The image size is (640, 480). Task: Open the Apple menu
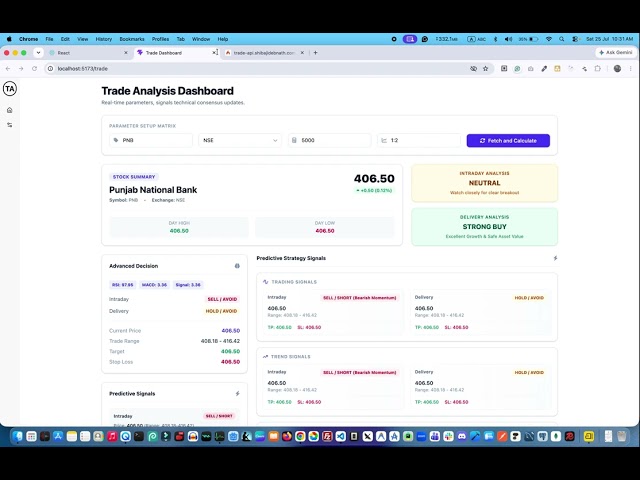click(9, 39)
